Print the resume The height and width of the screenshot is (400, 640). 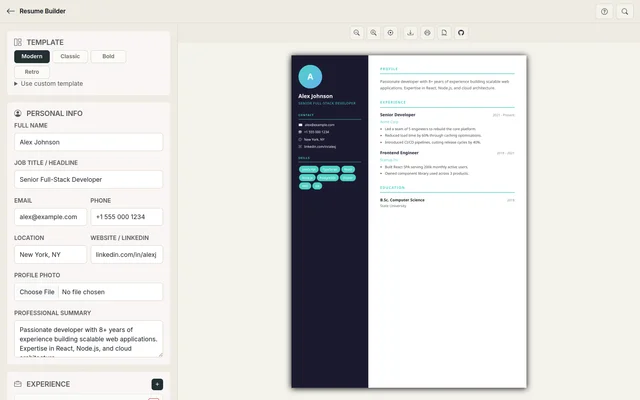(427, 33)
